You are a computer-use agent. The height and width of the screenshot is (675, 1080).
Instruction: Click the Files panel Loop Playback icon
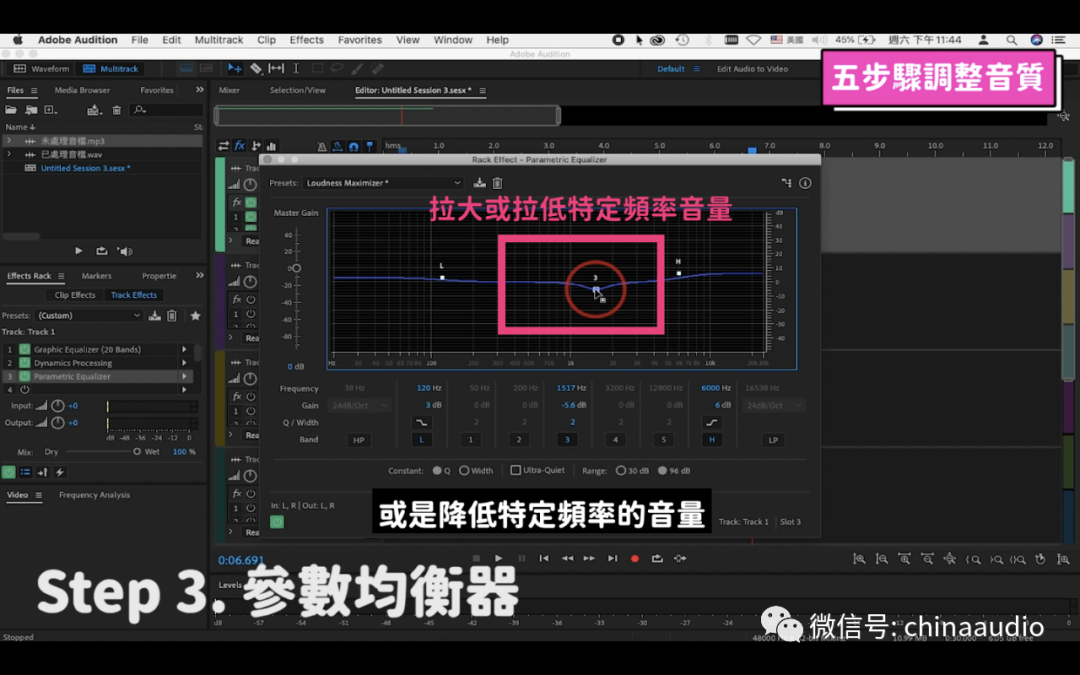[101, 251]
